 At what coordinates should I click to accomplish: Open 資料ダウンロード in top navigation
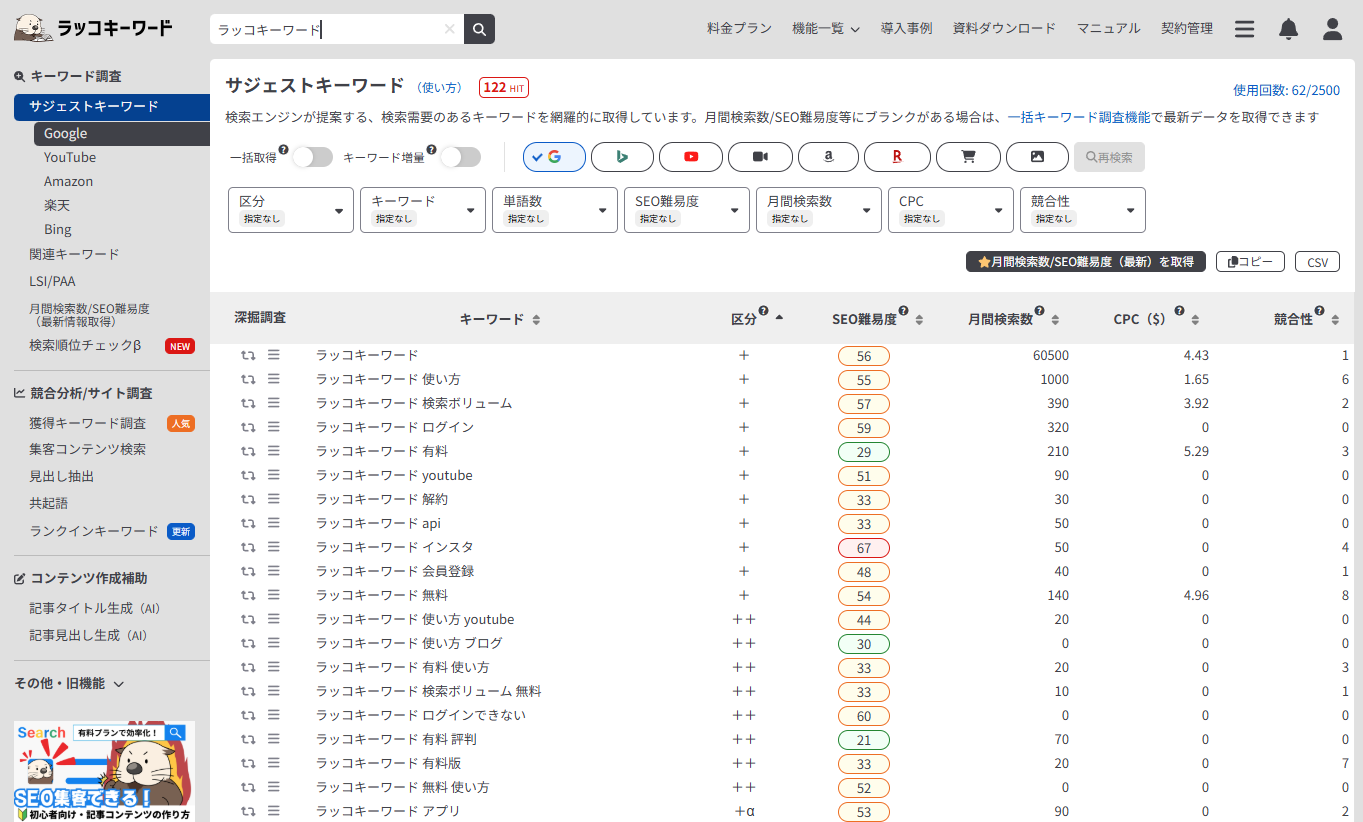point(1004,29)
